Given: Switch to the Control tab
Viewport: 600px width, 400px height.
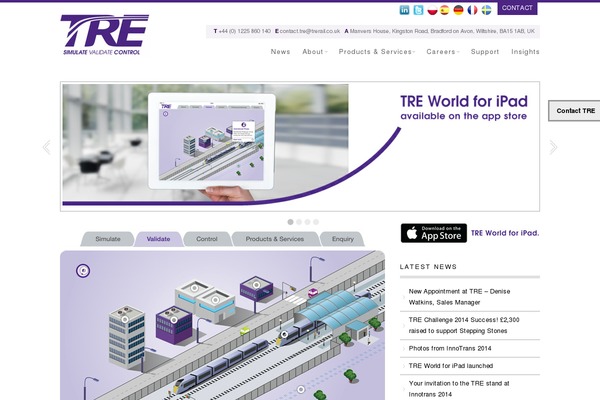Looking at the screenshot, I should click(x=207, y=239).
